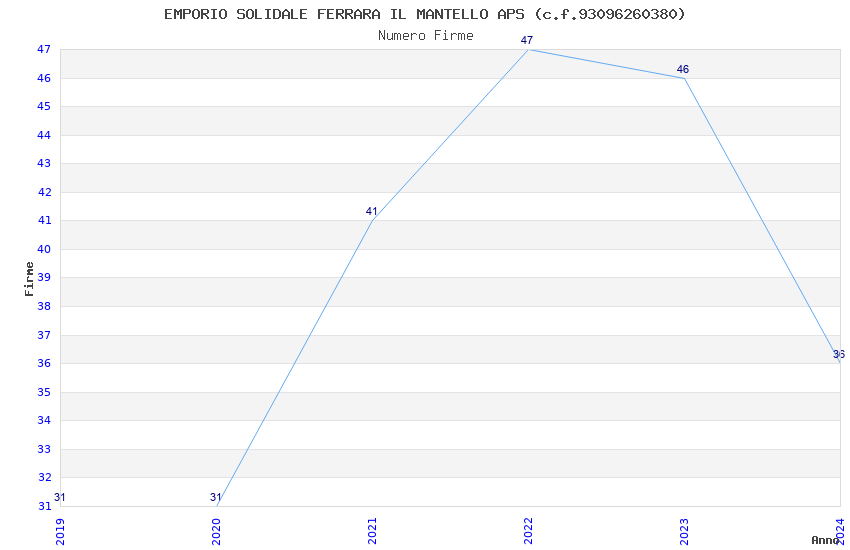Click the 2019 x-axis year label
Image resolution: width=850 pixels, height=550 pixels.
(x=60, y=532)
